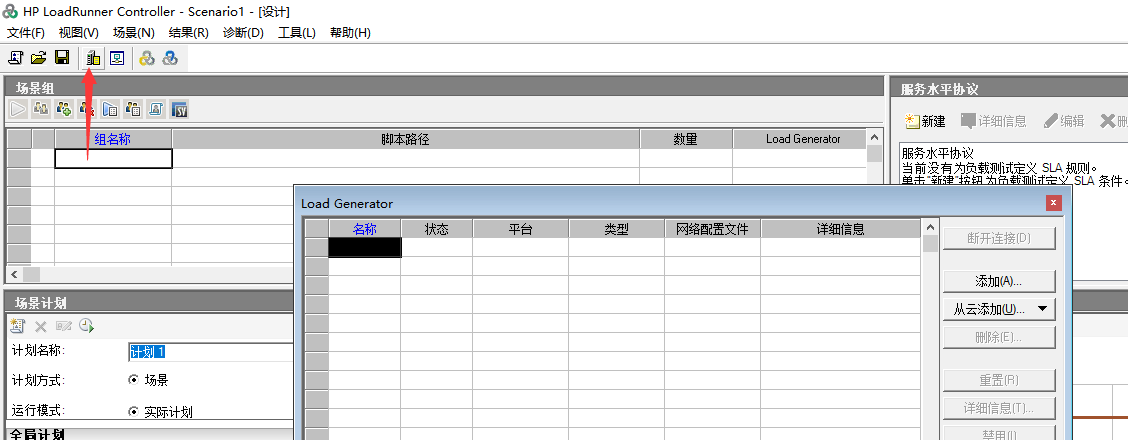Image resolution: width=1128 pixels, height=440 pixels.
Task: Click the New Schedule icon in 场景计划
Action: coord(18,326)
